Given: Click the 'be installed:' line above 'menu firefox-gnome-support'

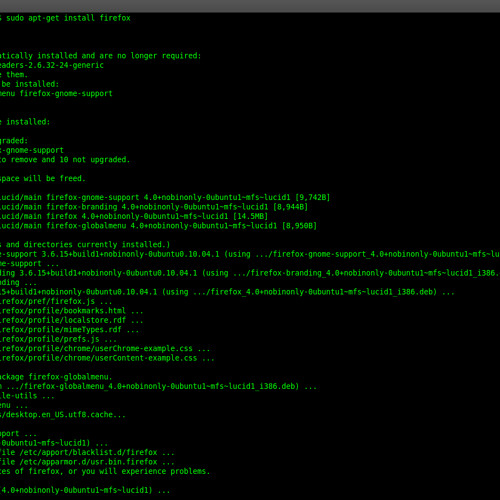Looking at the screenshot, I should coord(29,84).
